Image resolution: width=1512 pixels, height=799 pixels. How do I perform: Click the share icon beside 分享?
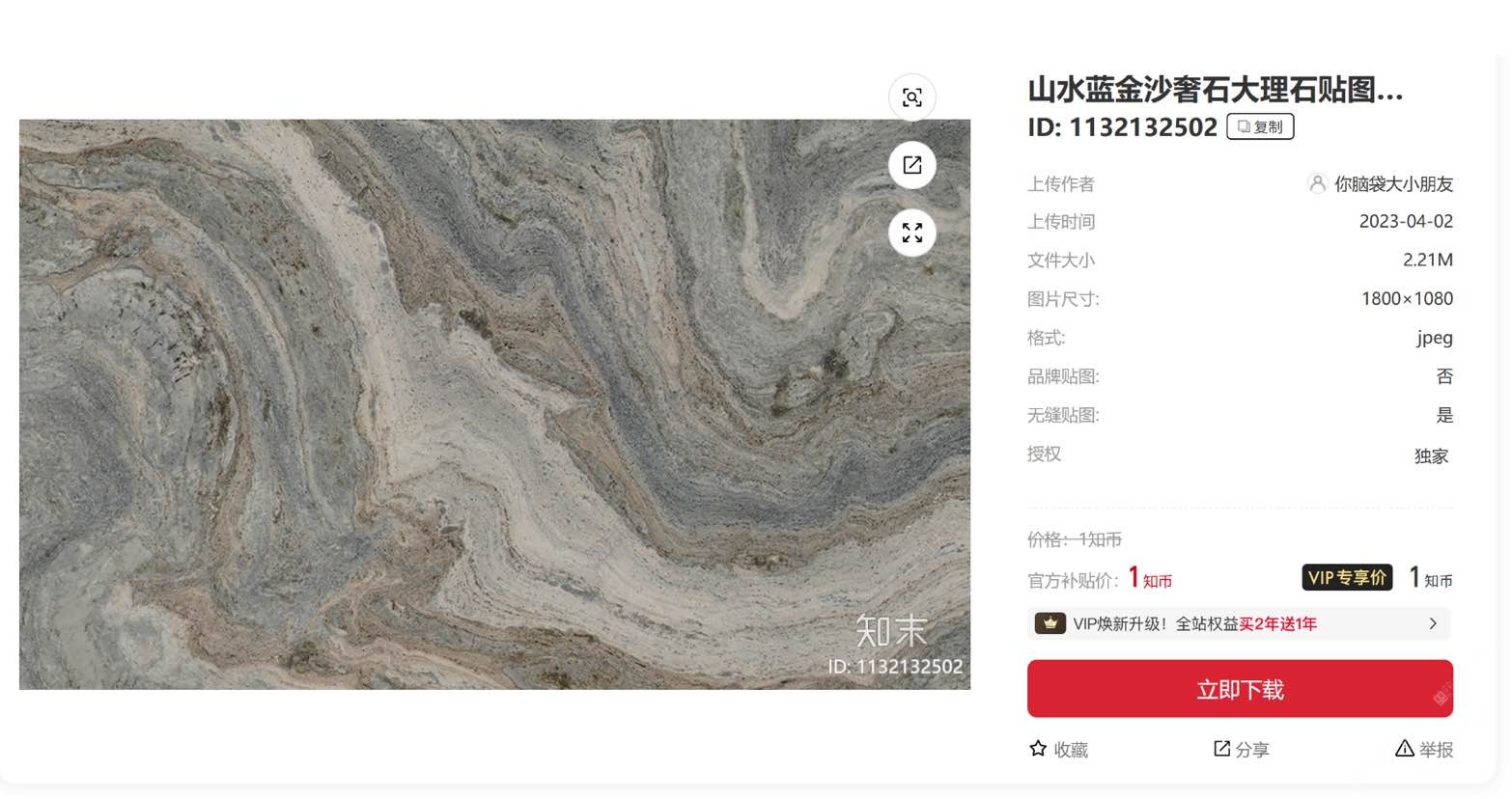click(x=1221, y=749)
